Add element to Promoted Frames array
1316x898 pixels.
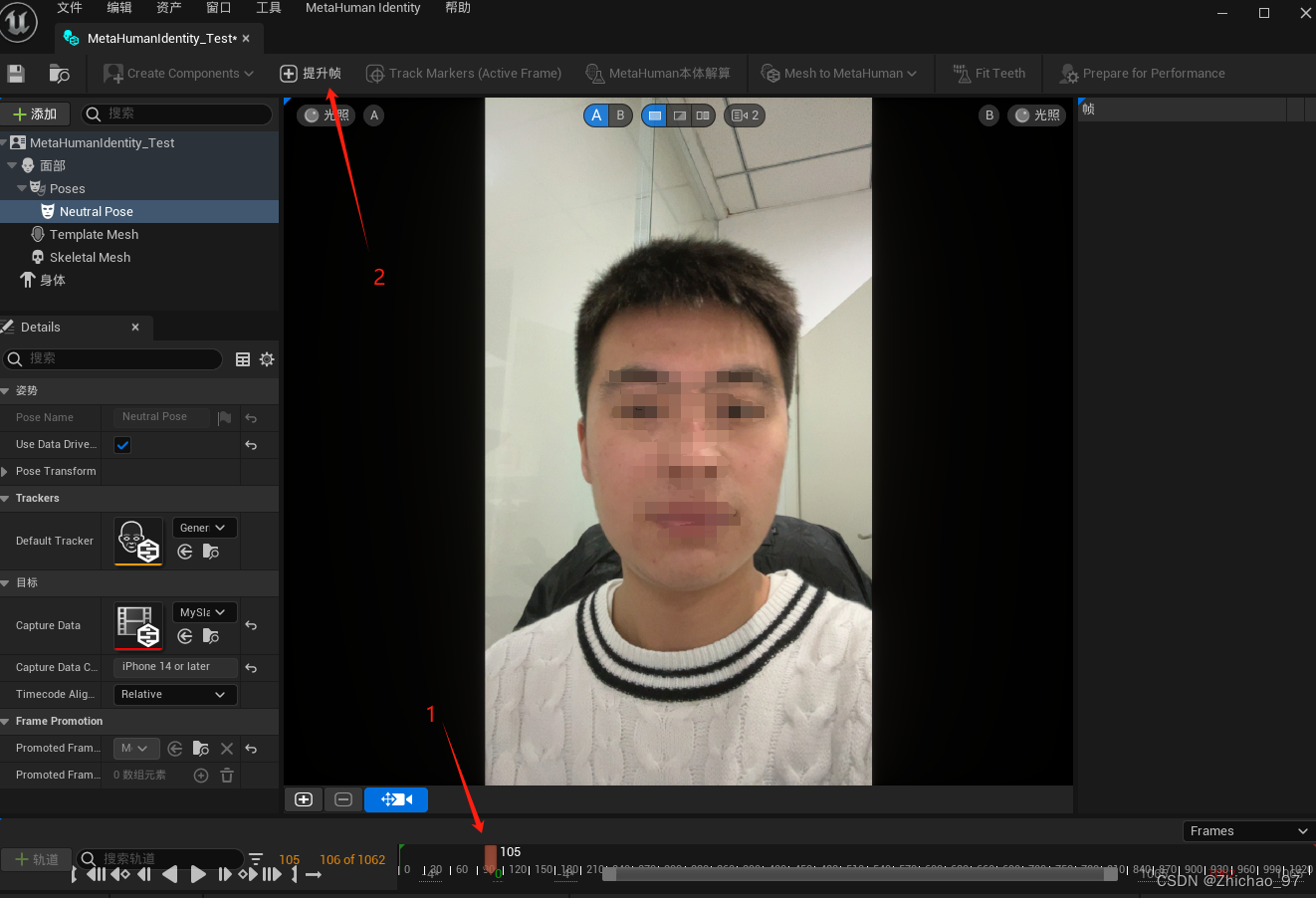coord(201,776)
